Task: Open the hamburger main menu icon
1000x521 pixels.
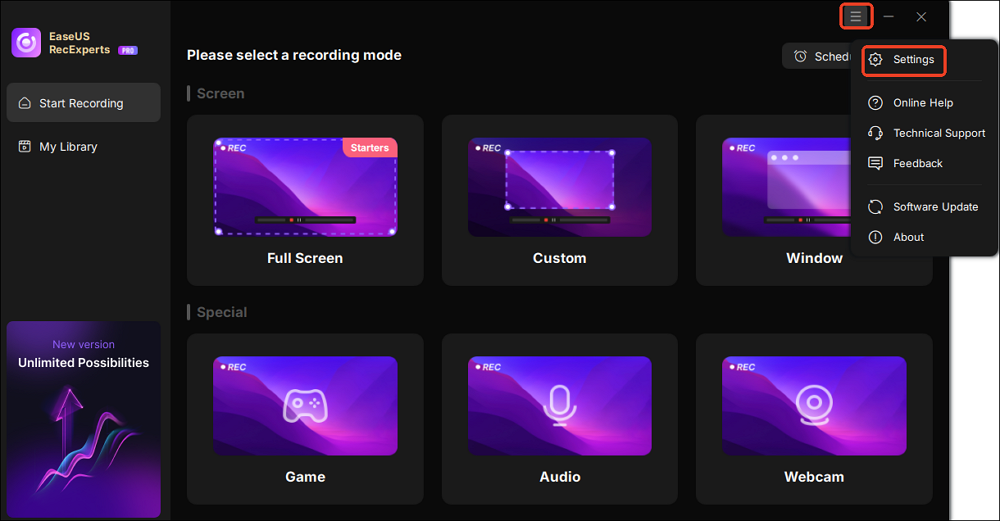Action: click(x=856, y=17)
